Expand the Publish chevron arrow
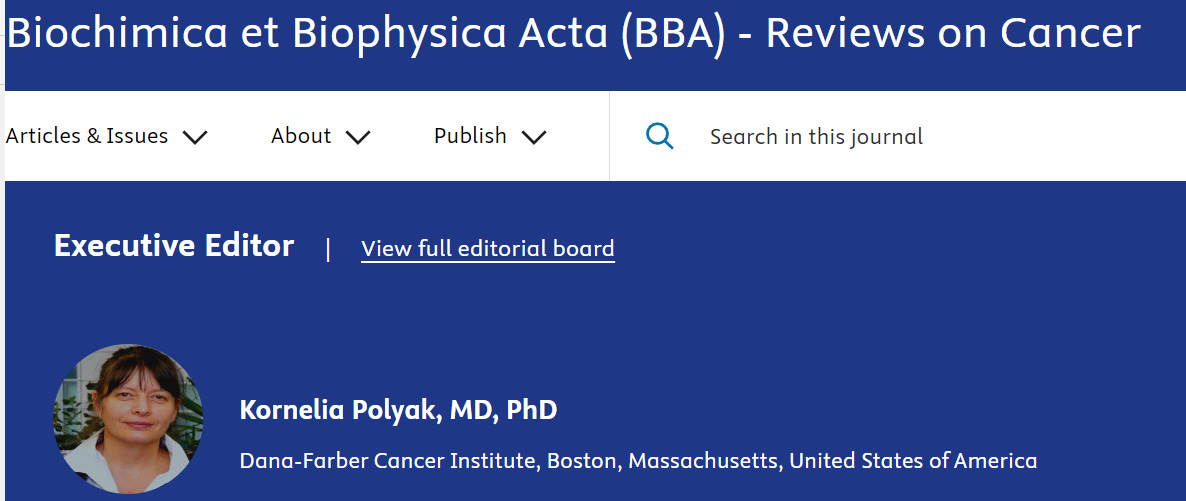1186x501 pixels. tap(534, 137)
